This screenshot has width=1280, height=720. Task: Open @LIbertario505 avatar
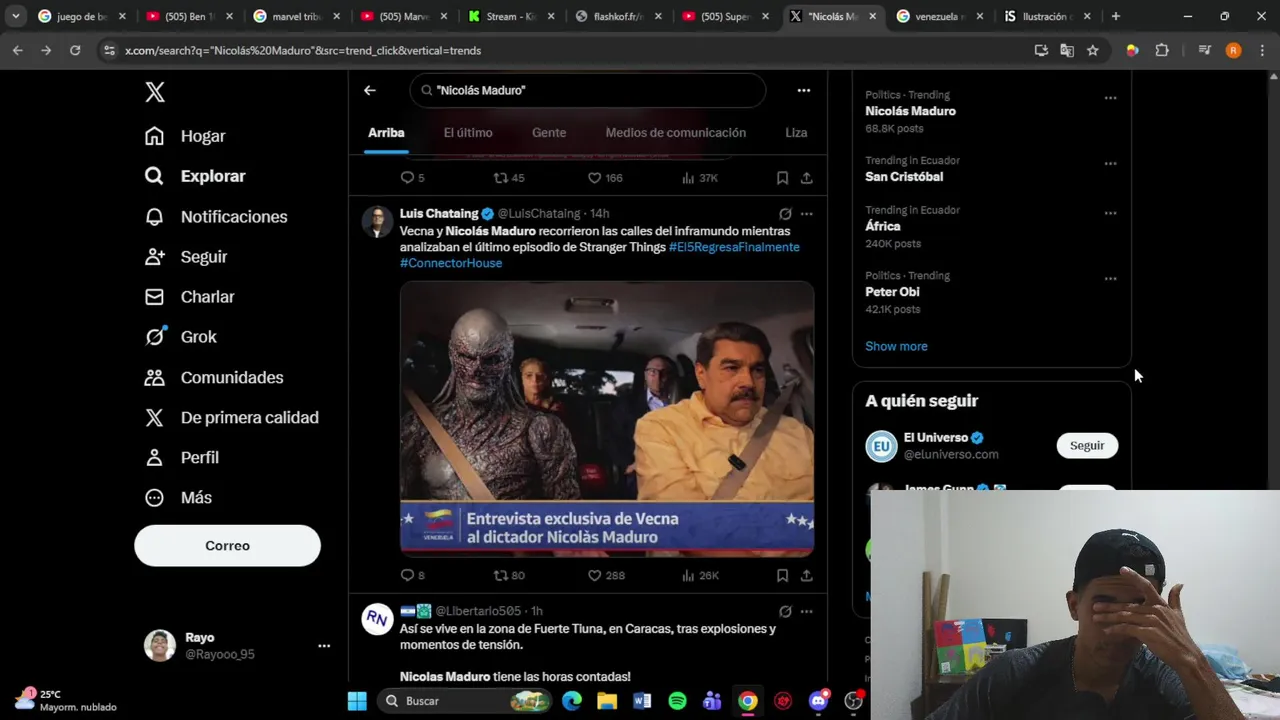pos(377,620)
